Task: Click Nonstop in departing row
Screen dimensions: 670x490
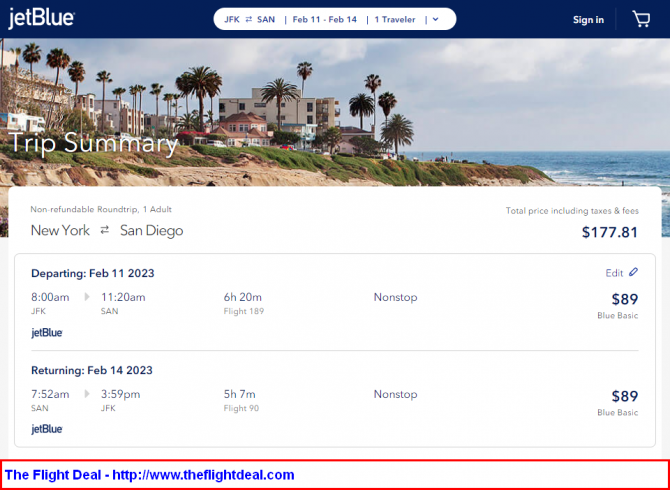Action: (395, 297)
